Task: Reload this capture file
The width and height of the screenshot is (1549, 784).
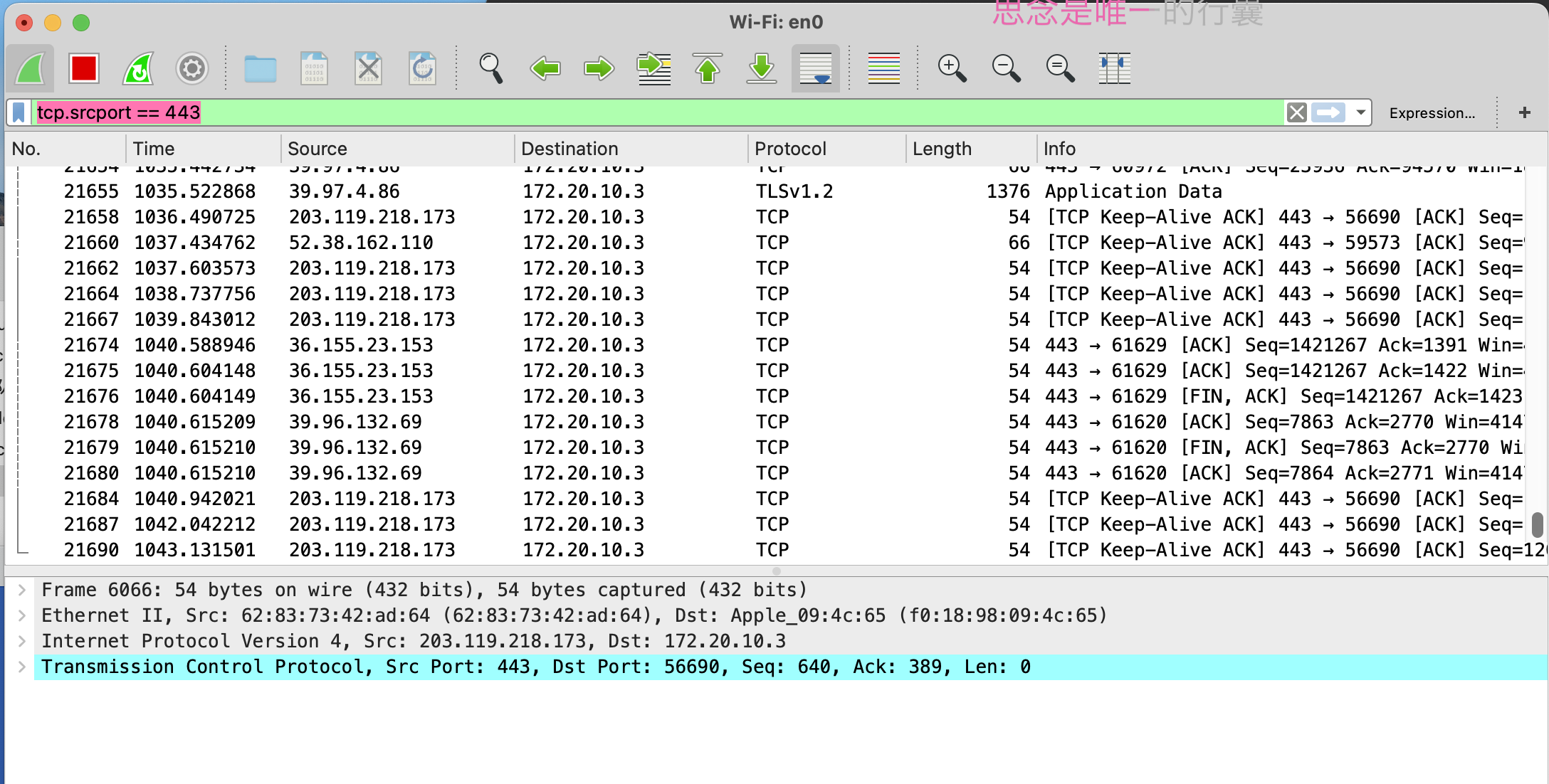Action: [x=422, y=69]
